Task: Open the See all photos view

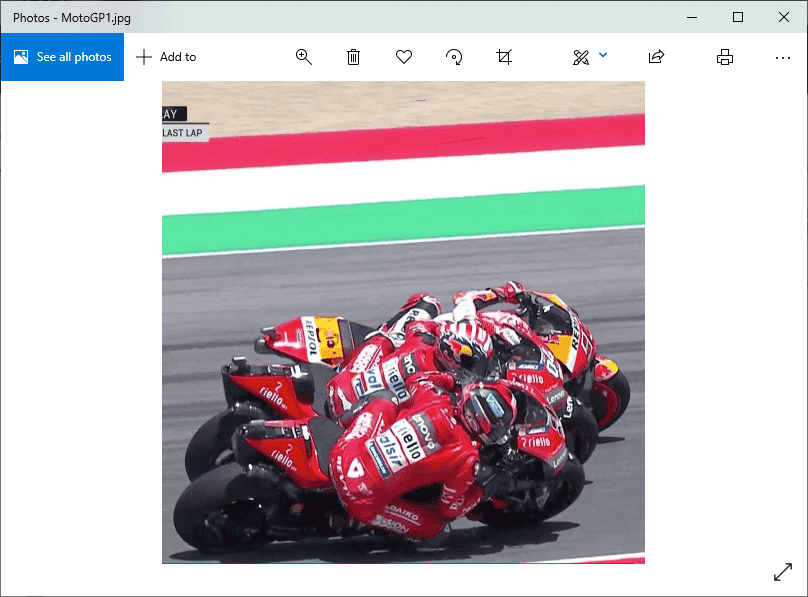Action: tap(62, 57)
